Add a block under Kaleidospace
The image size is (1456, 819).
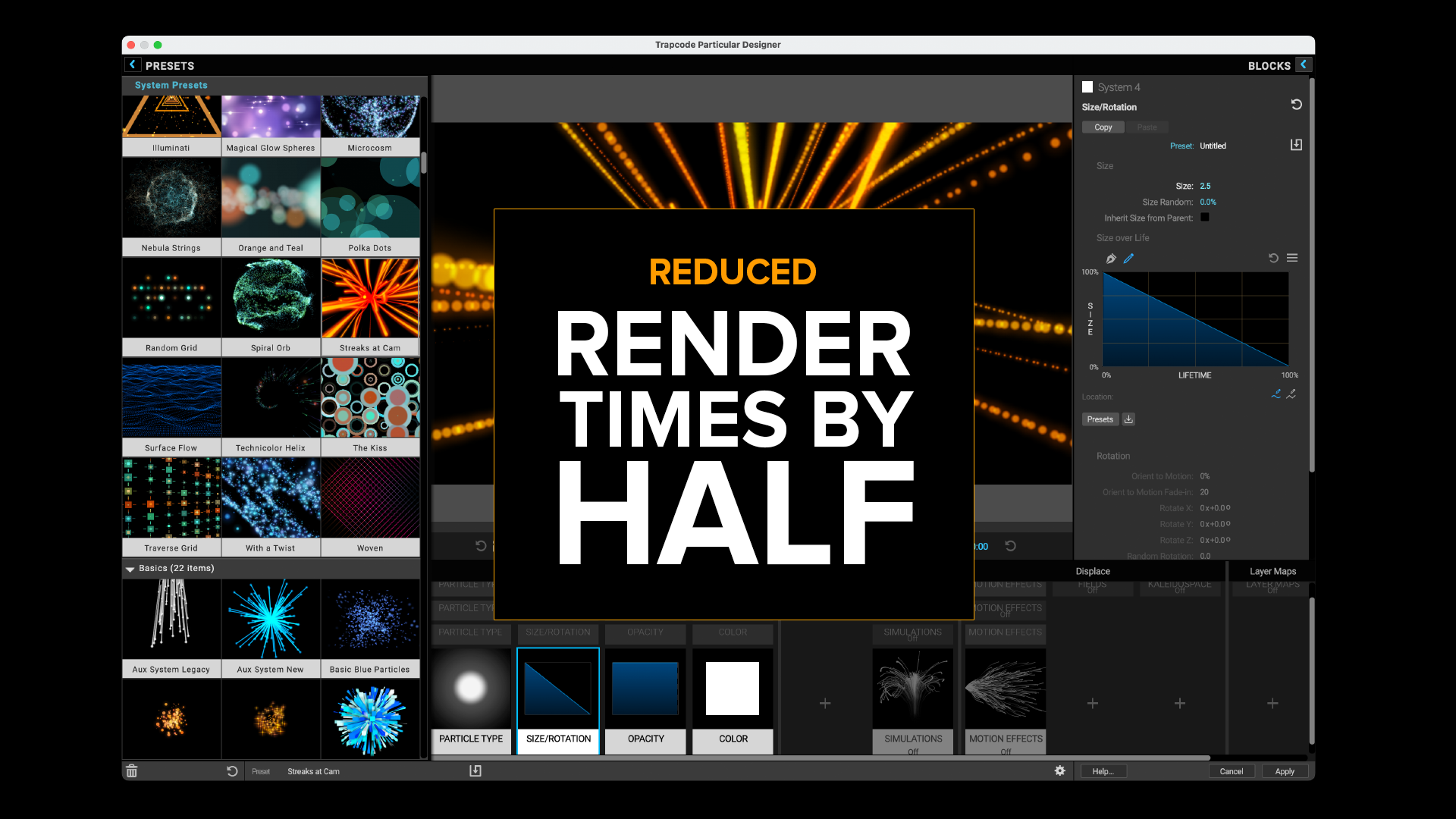[1180, 704]
